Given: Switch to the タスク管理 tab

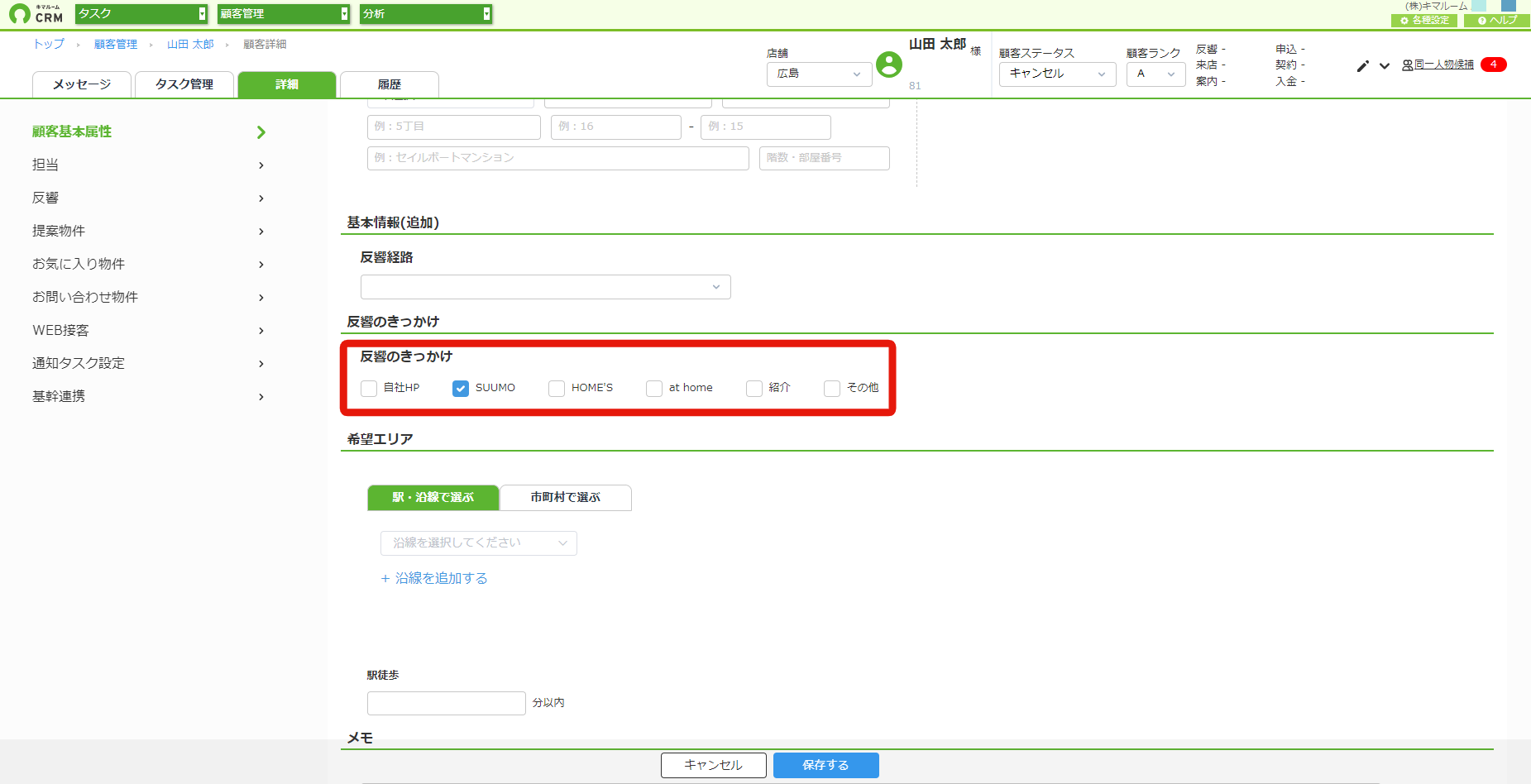Looking at the screenshot, I should point(184,84).
